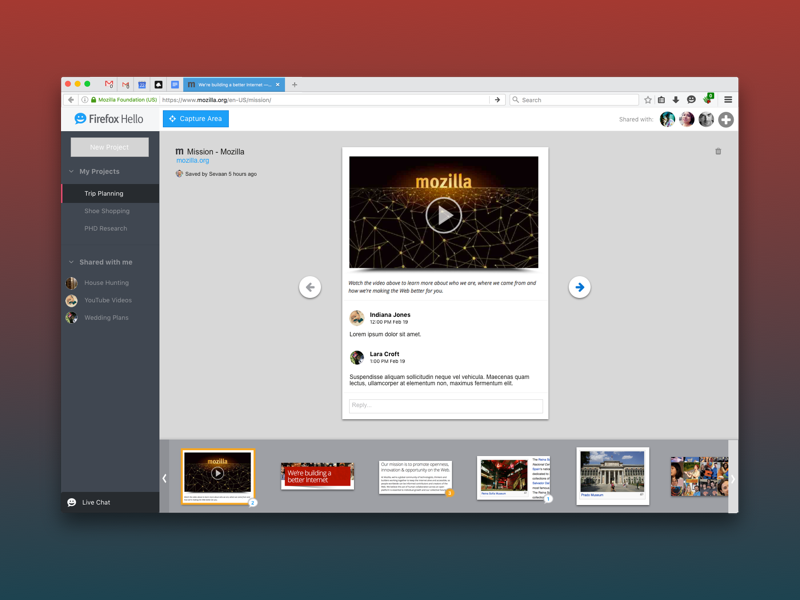800x600 pixels.
Task: Click the Firefox Hello logo
Action: pyautogui.click(x=109, y=119)
